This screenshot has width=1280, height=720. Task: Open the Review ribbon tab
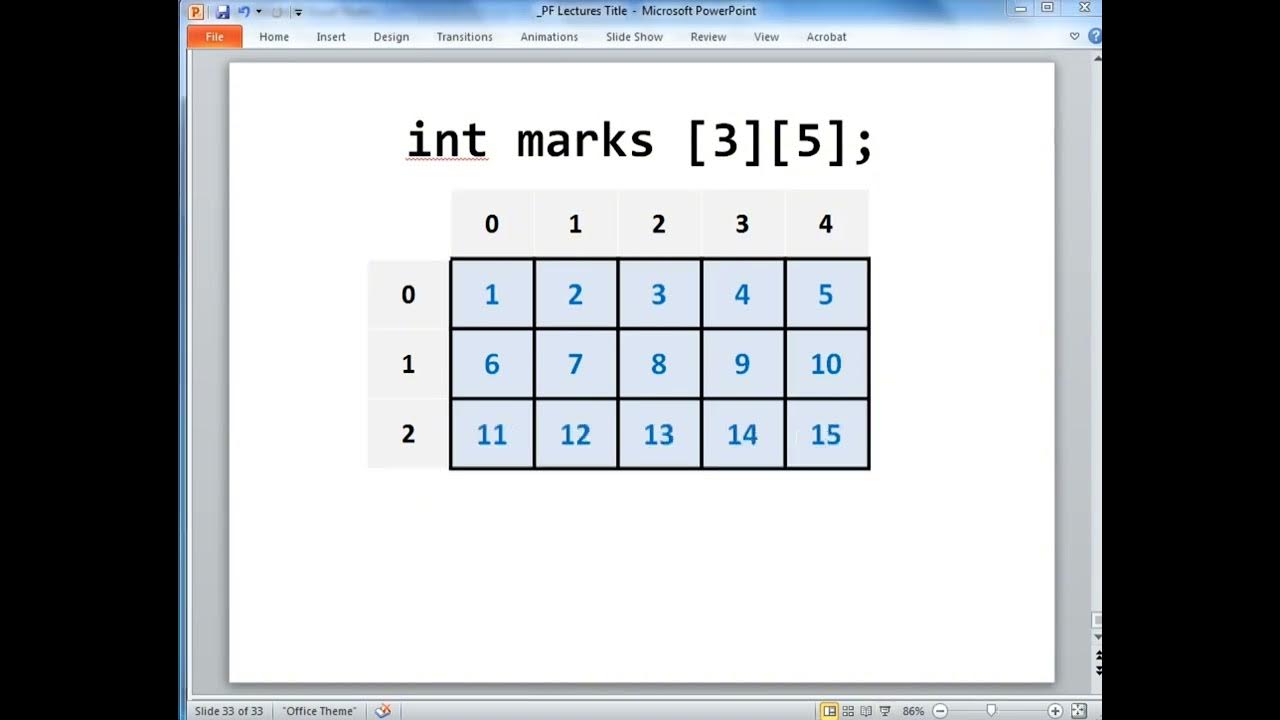[708, 37]
